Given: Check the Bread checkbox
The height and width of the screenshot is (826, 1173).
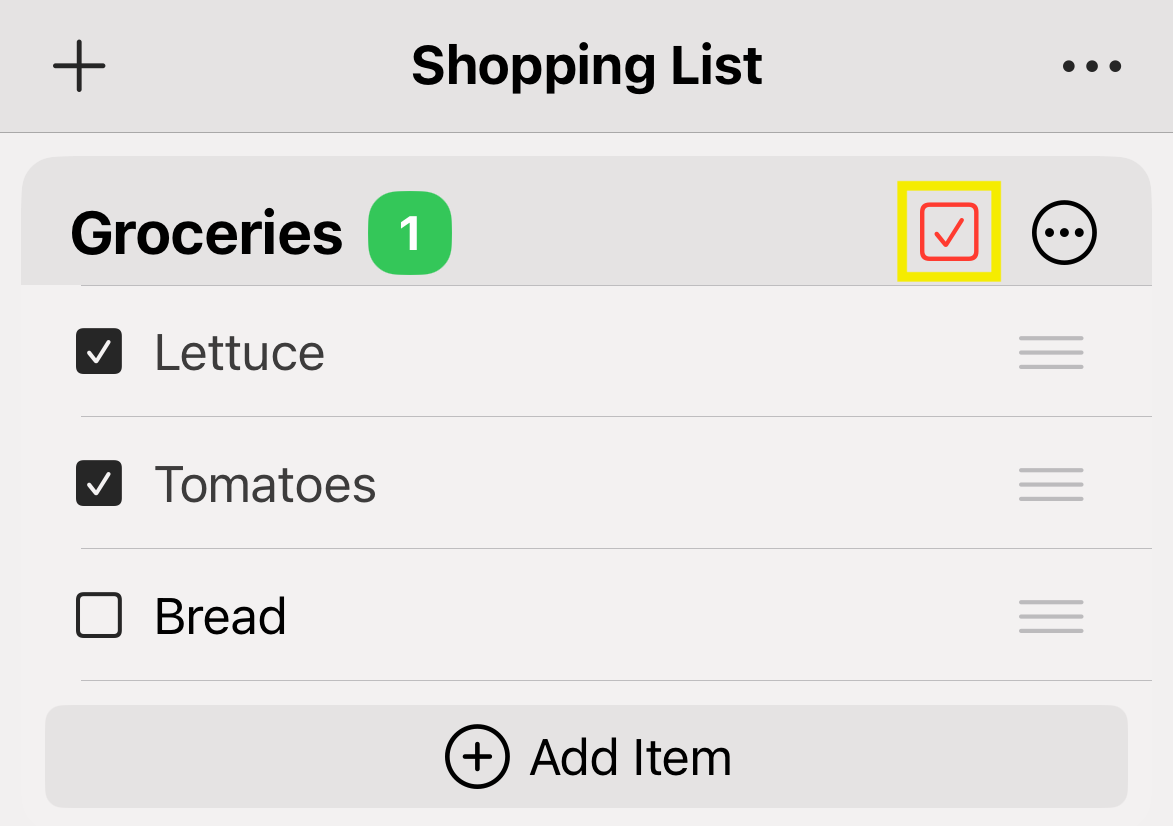Looking at the screenshot, I should [x=98, y=616].
